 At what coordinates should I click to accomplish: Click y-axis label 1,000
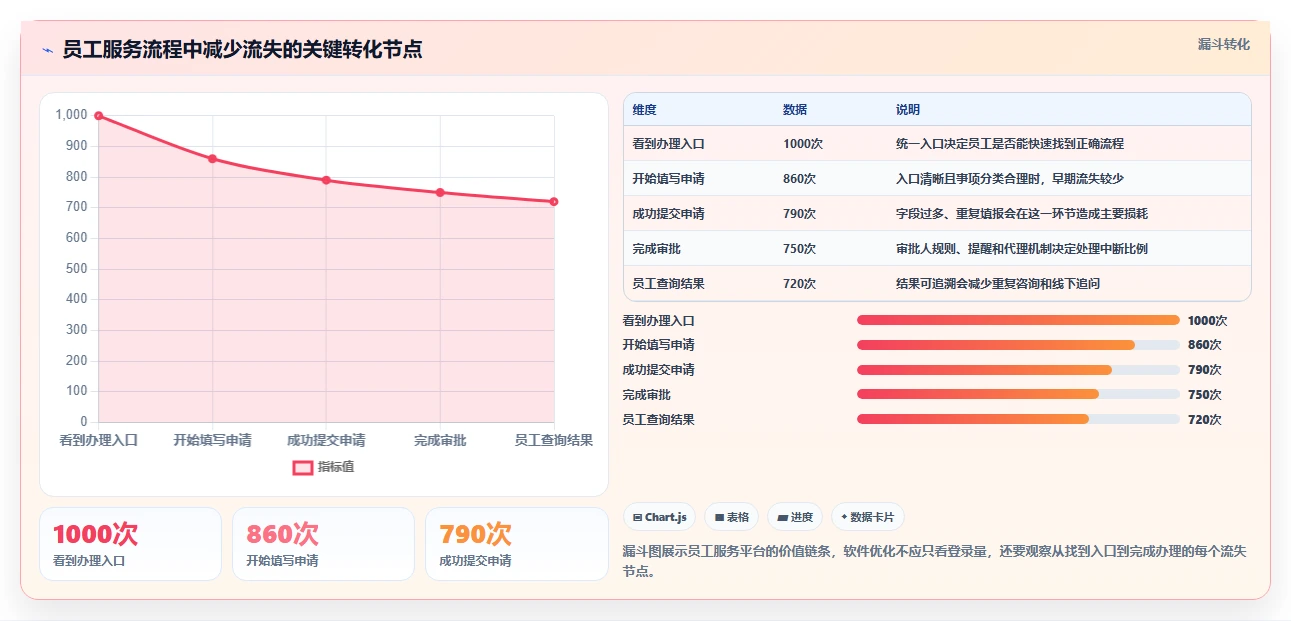(71, 115)
